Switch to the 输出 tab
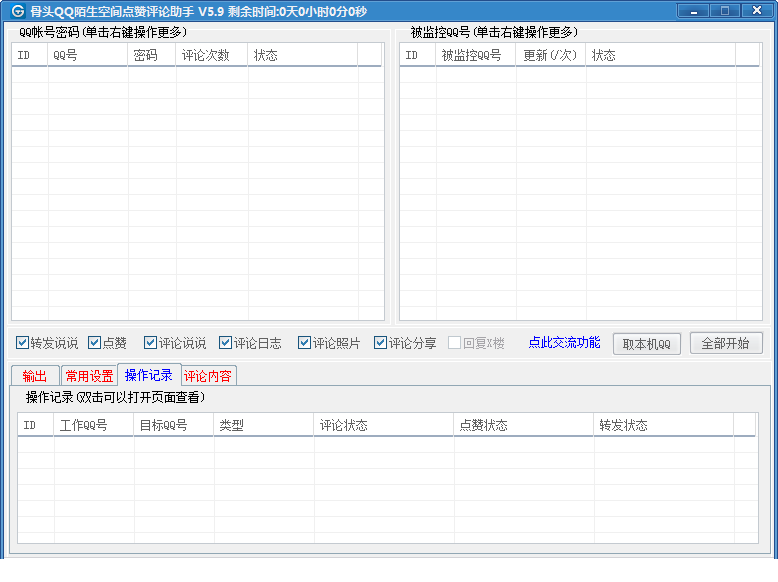This screenshot has height=582, width=778. pyautogui.click(x=35, y=376)
